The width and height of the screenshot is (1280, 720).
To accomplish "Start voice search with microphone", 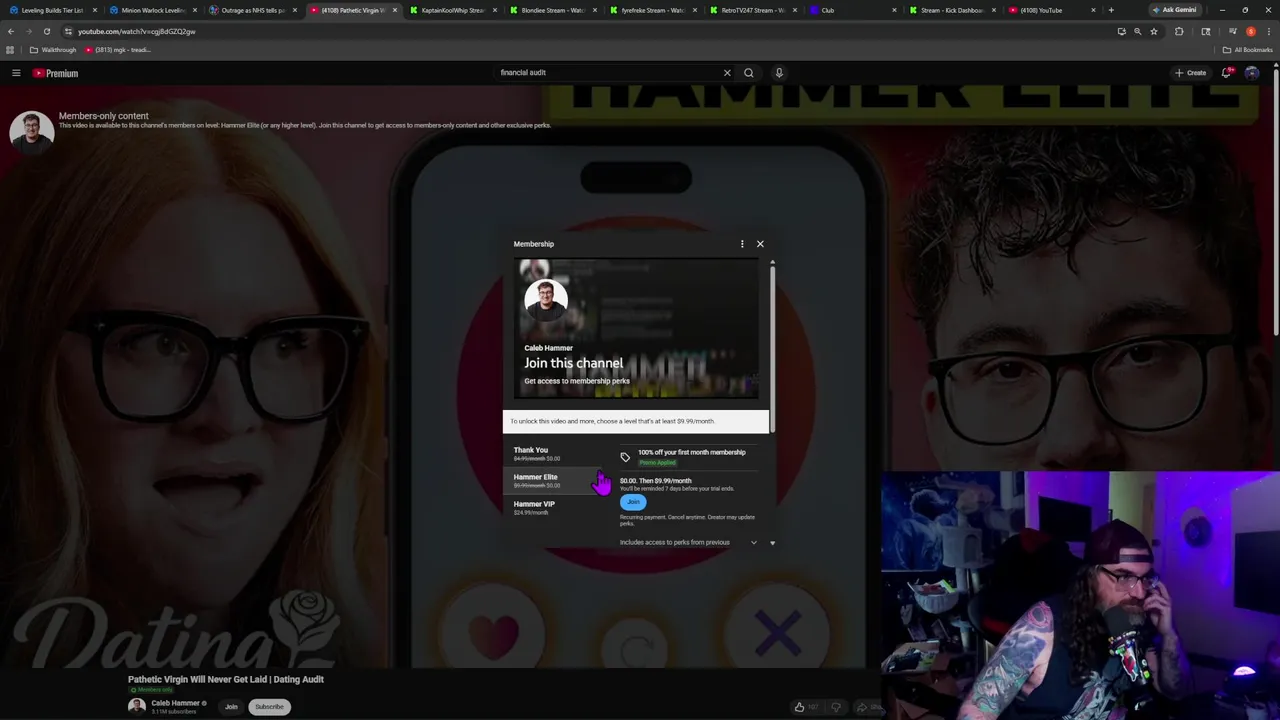I will click(779, 73).
